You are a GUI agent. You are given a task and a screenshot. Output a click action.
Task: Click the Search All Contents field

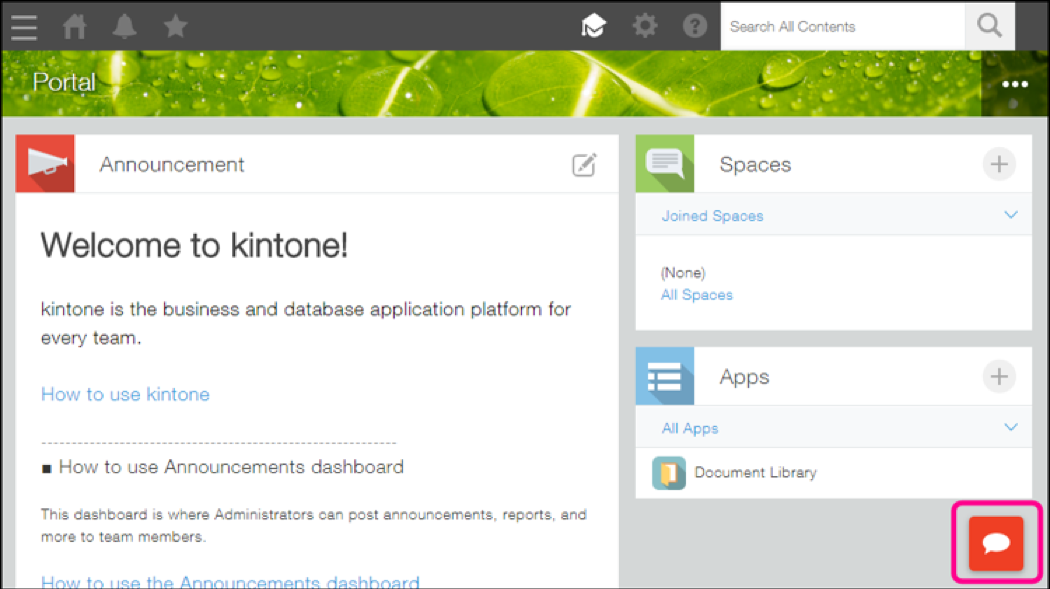click(x=842, y=26)
